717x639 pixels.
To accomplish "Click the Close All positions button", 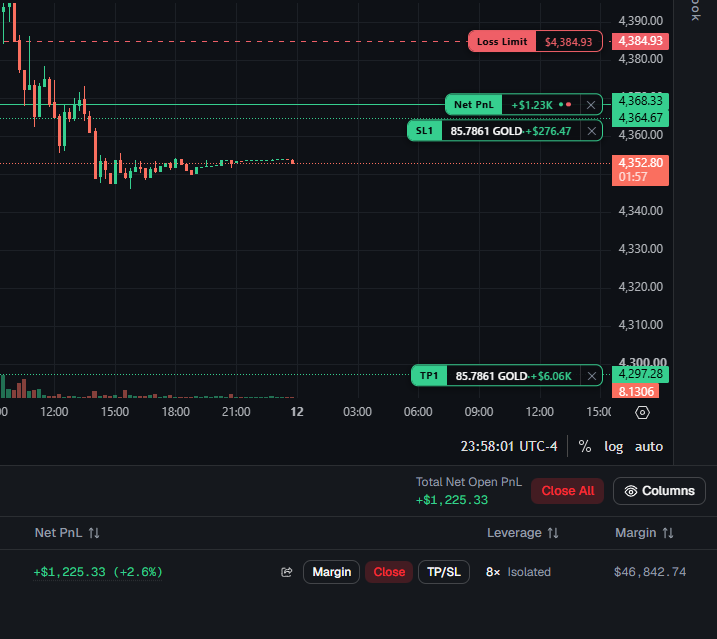I will [567, 491].
